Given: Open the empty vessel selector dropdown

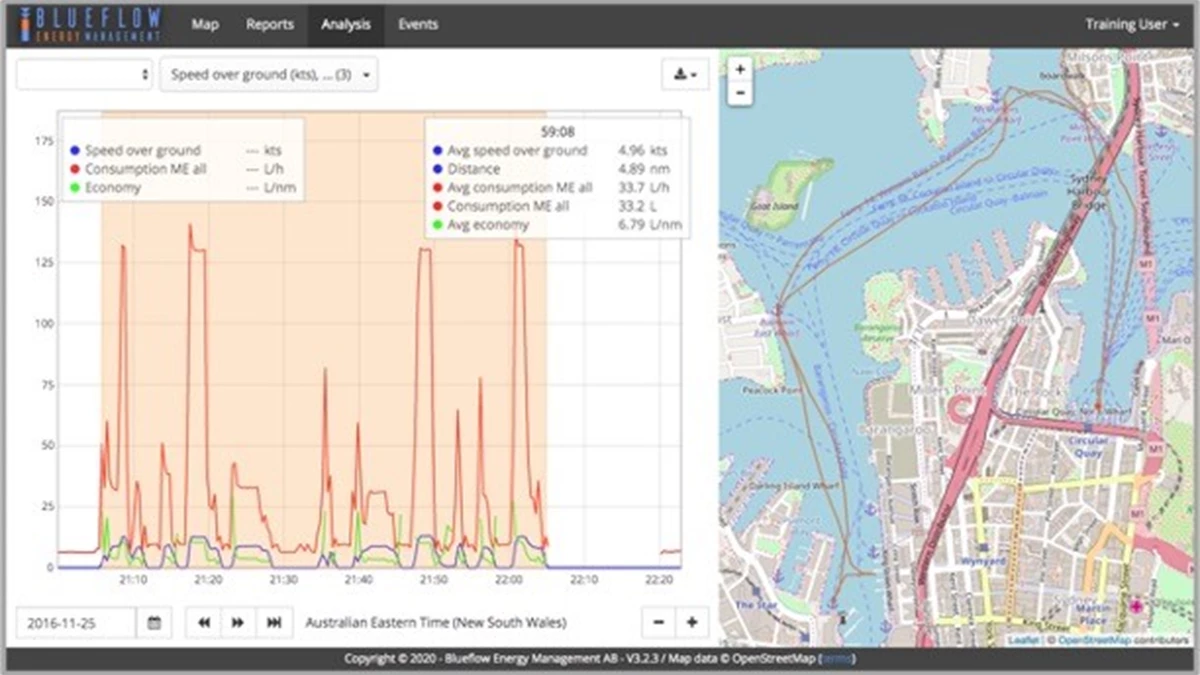Looking at the screenshot, I should (x=84, y=74).
